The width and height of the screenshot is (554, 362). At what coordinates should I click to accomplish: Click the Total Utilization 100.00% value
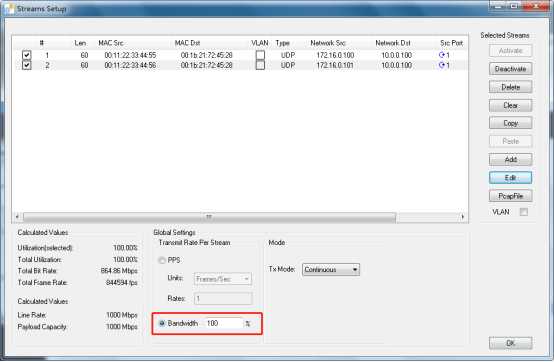125,260
